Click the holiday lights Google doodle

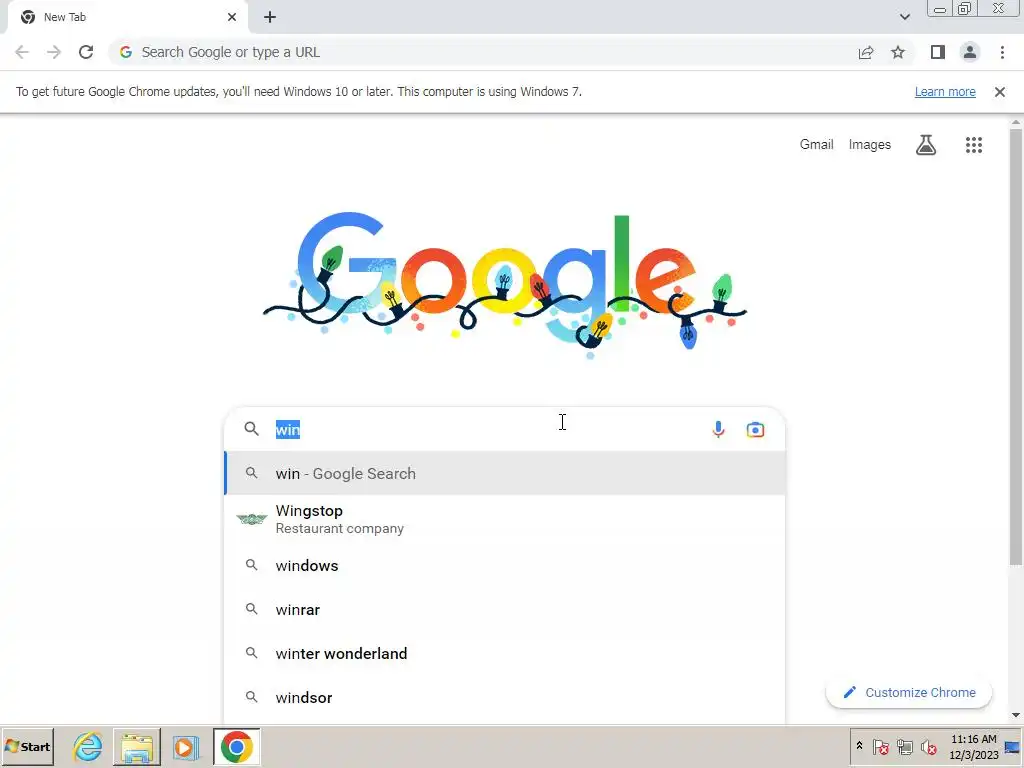click(x=505, y=285)
